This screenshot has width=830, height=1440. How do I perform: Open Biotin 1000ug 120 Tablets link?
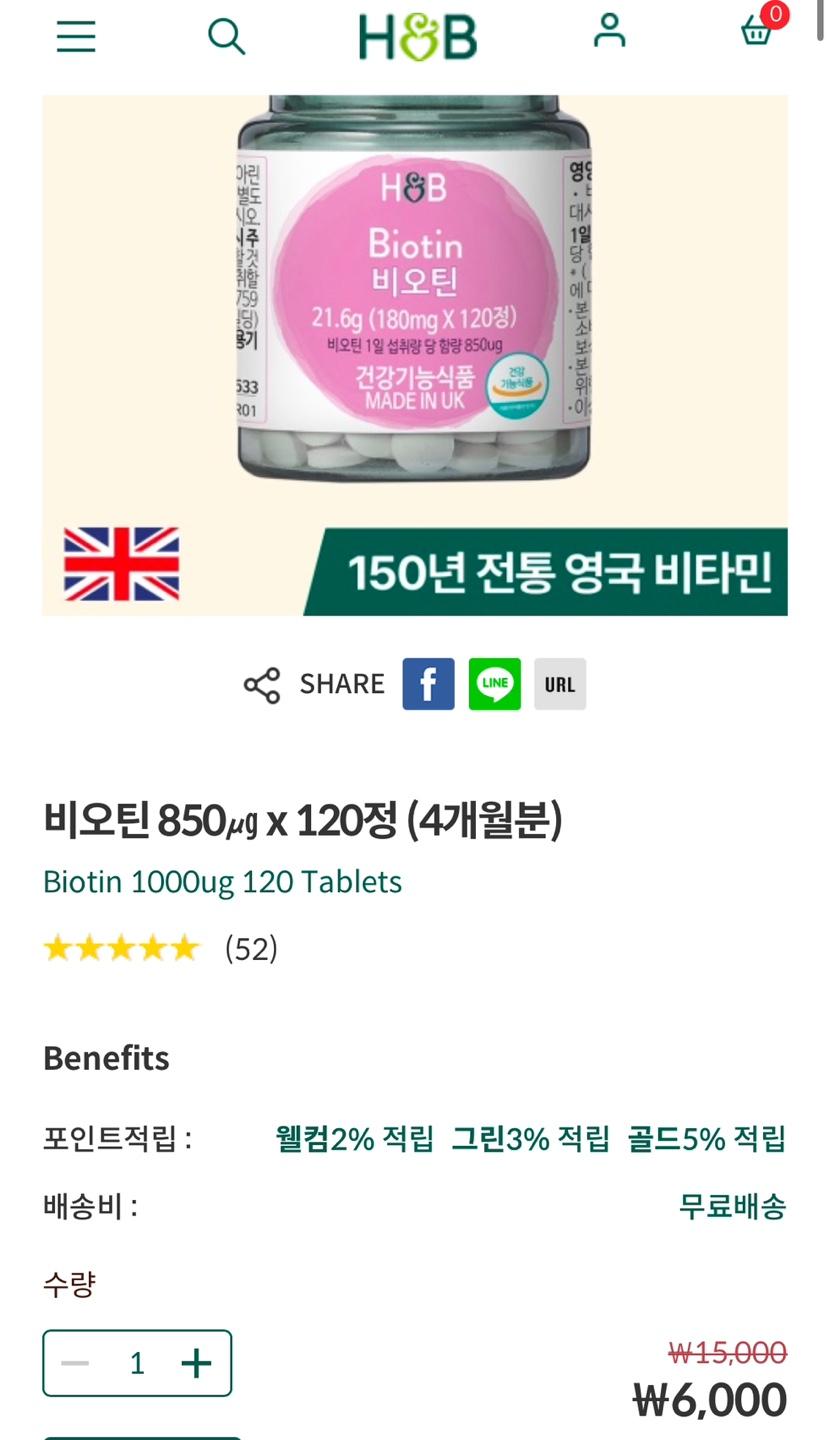pos(222,881)
